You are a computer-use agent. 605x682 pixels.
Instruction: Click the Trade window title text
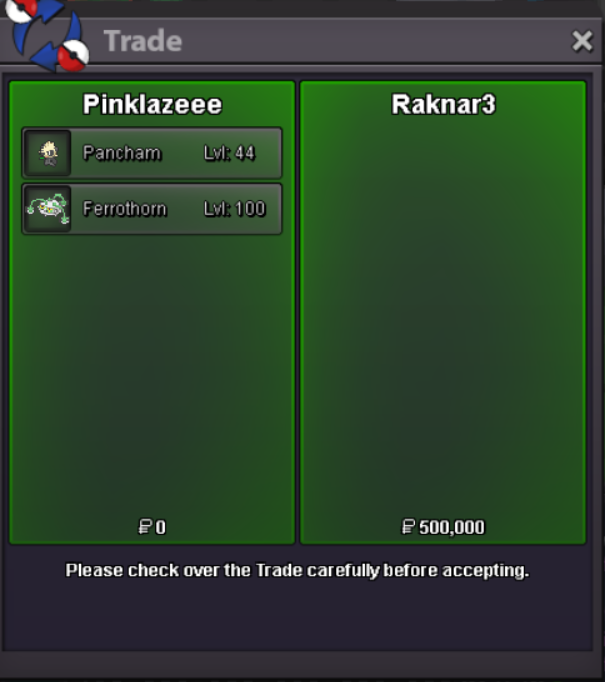pyautogui.click(x=143, y=41)
